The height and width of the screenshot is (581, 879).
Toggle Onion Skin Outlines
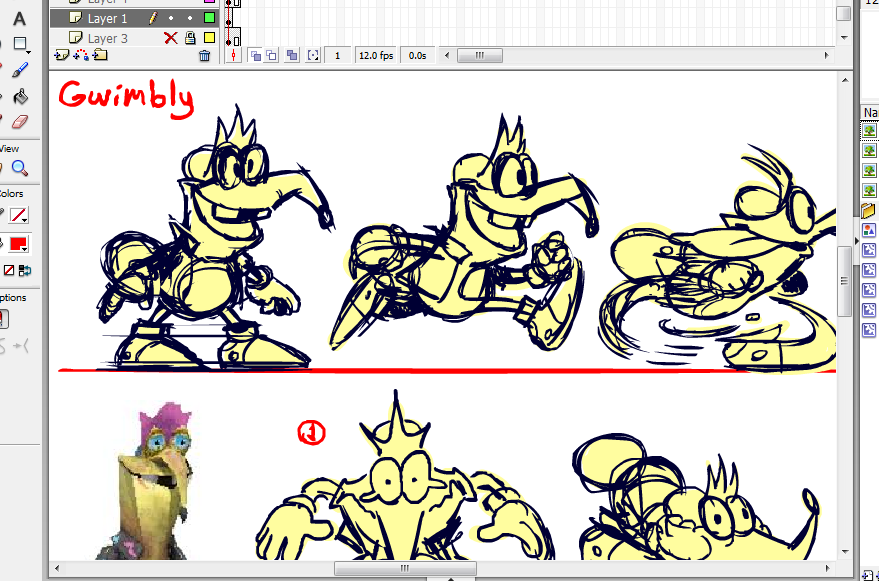[271, 55]
